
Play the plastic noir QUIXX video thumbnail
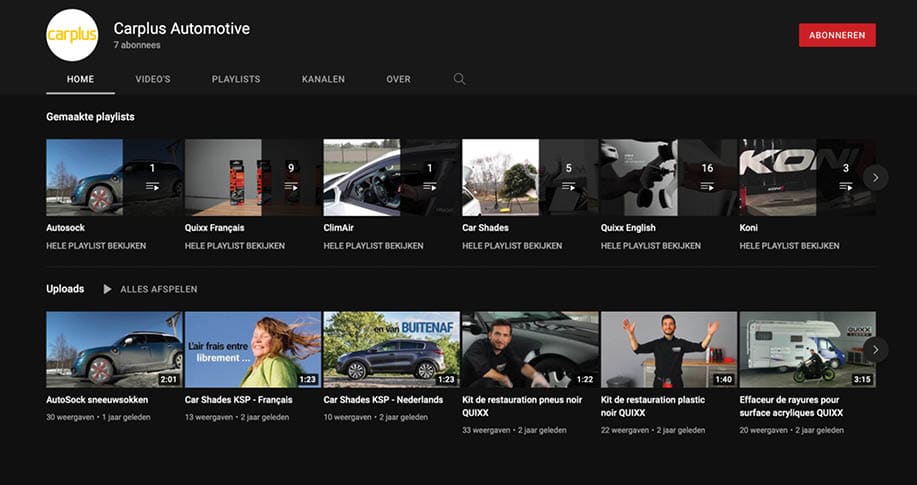click(x=669, y=349)
